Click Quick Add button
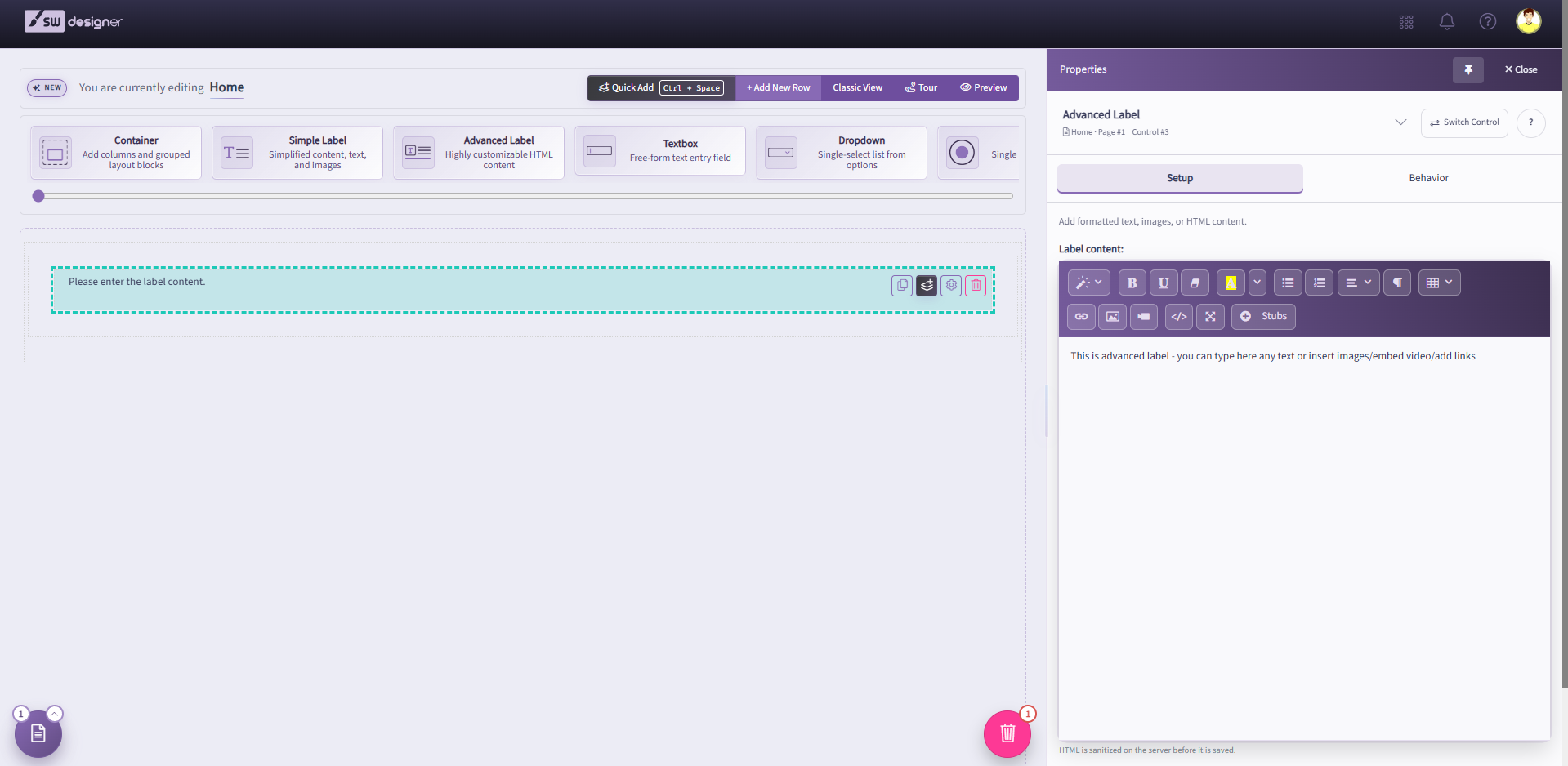 [661, 88]
